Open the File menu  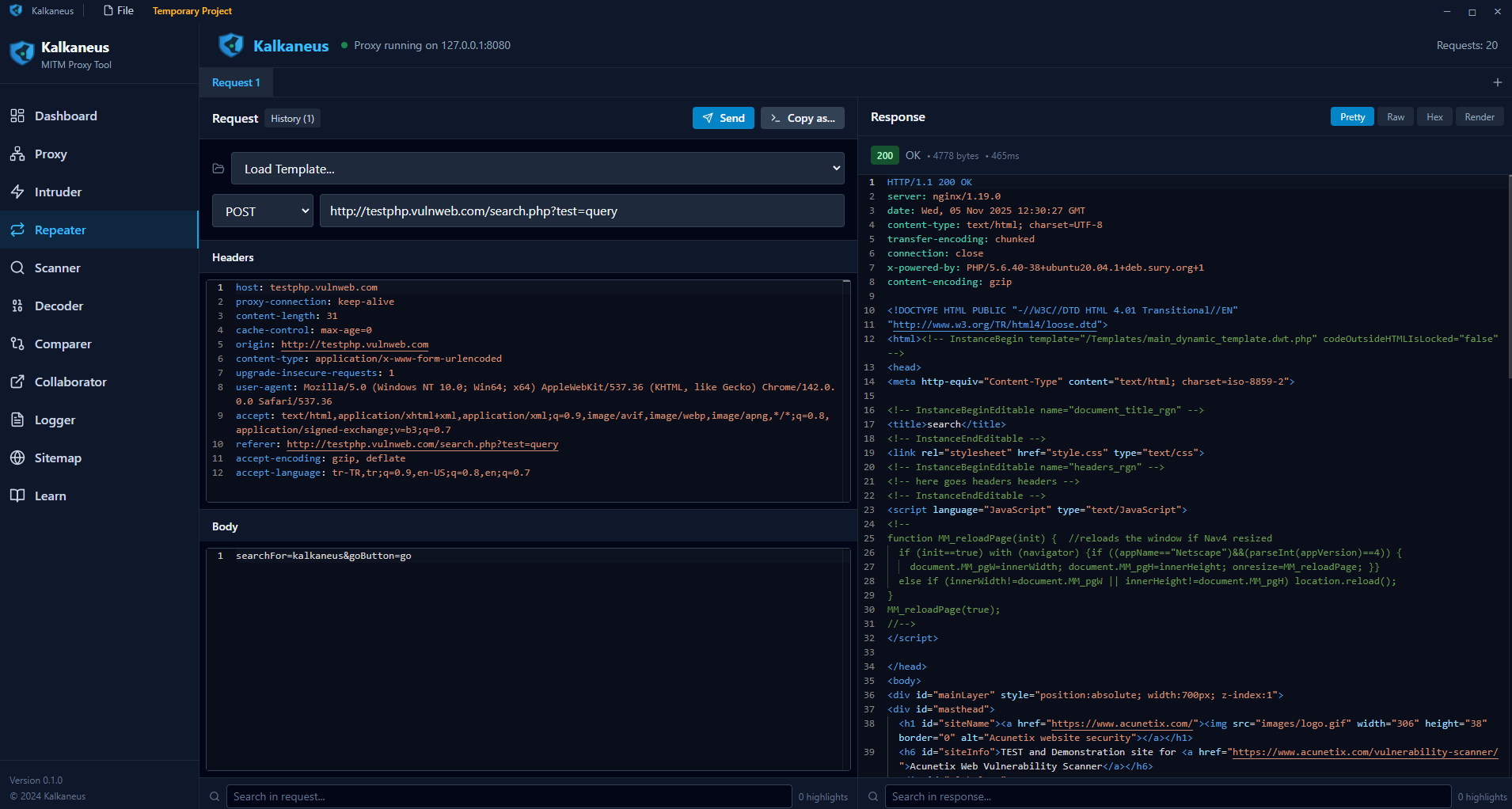(118, 10)
